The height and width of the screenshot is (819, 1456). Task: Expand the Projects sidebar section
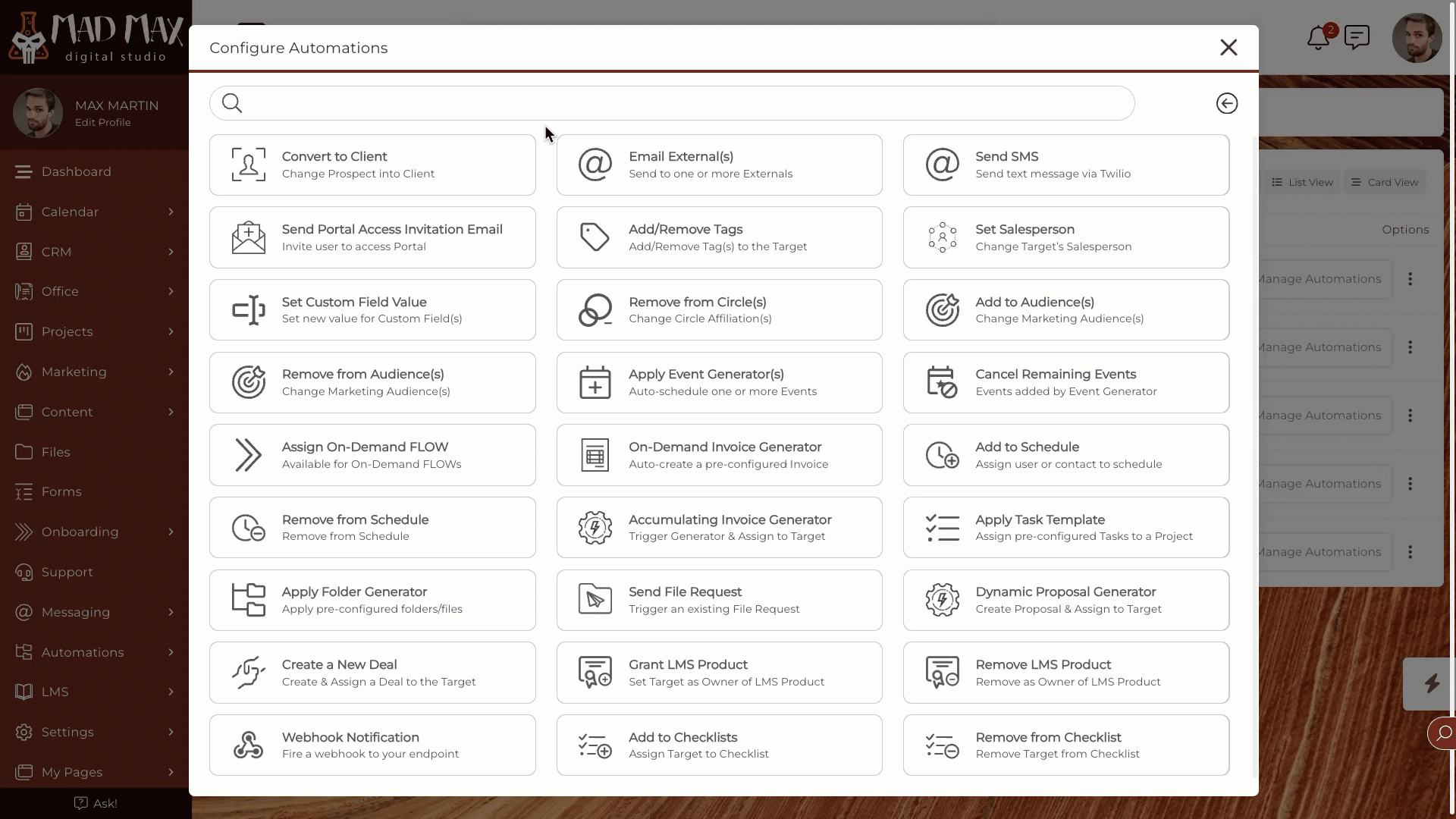point(170,331)
